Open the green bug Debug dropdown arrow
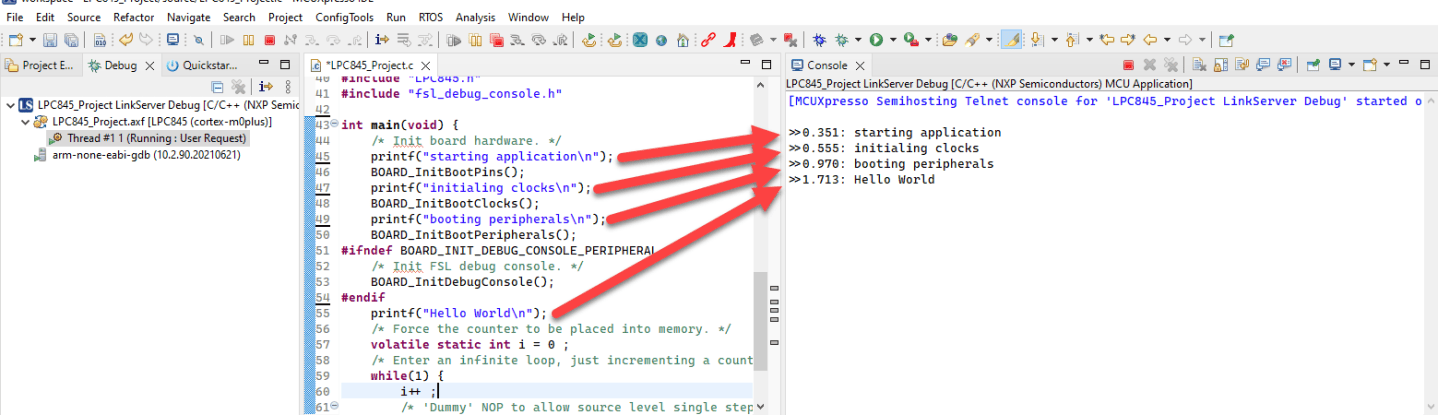1438x415 pixels. point(858,40)
